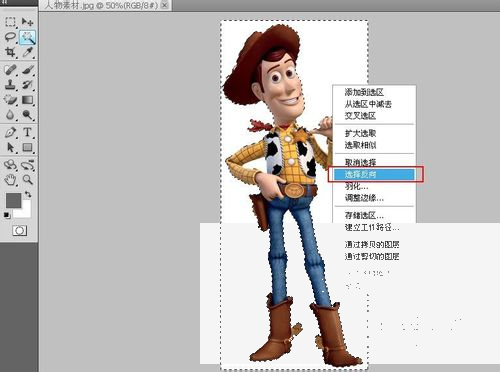Select the Clone Stamp tool

click(10, 84)
